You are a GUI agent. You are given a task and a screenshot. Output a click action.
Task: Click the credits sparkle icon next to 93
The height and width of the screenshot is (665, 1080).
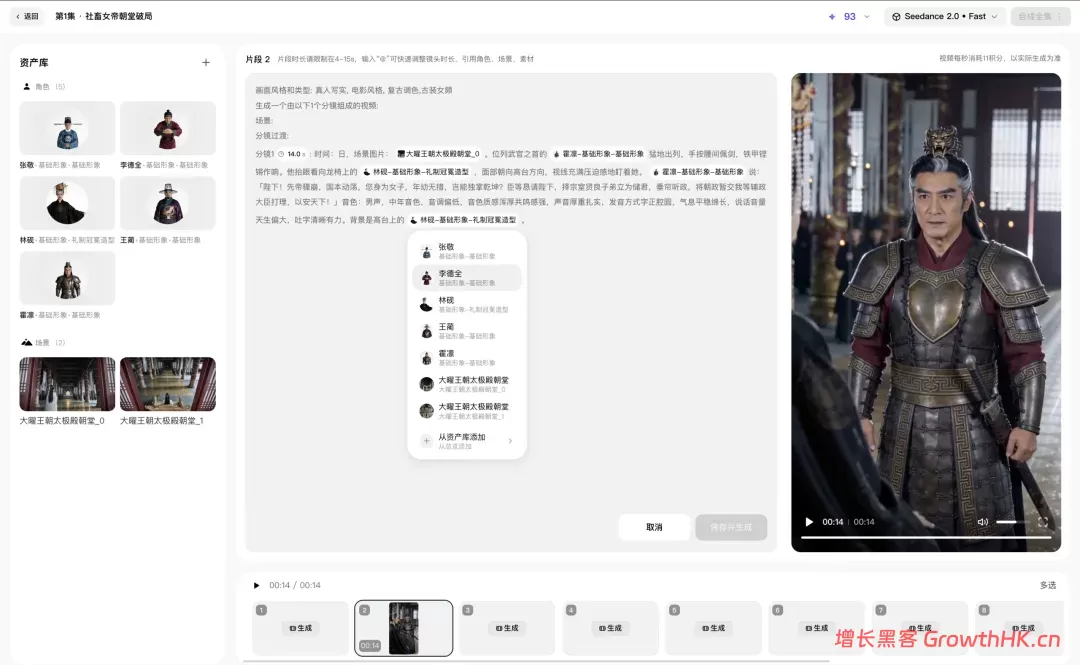pos(831,17)
